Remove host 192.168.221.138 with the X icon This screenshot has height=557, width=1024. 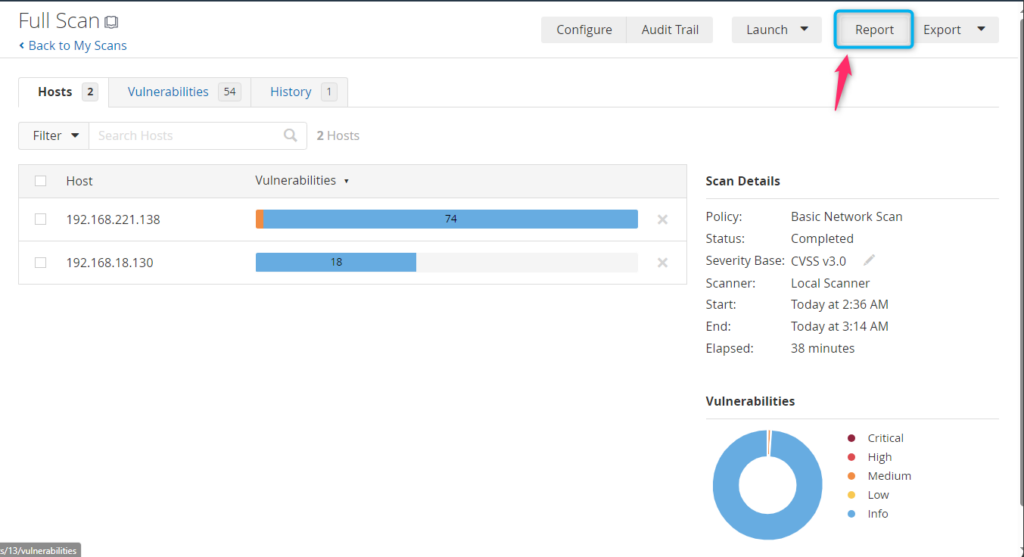point(662,220)
